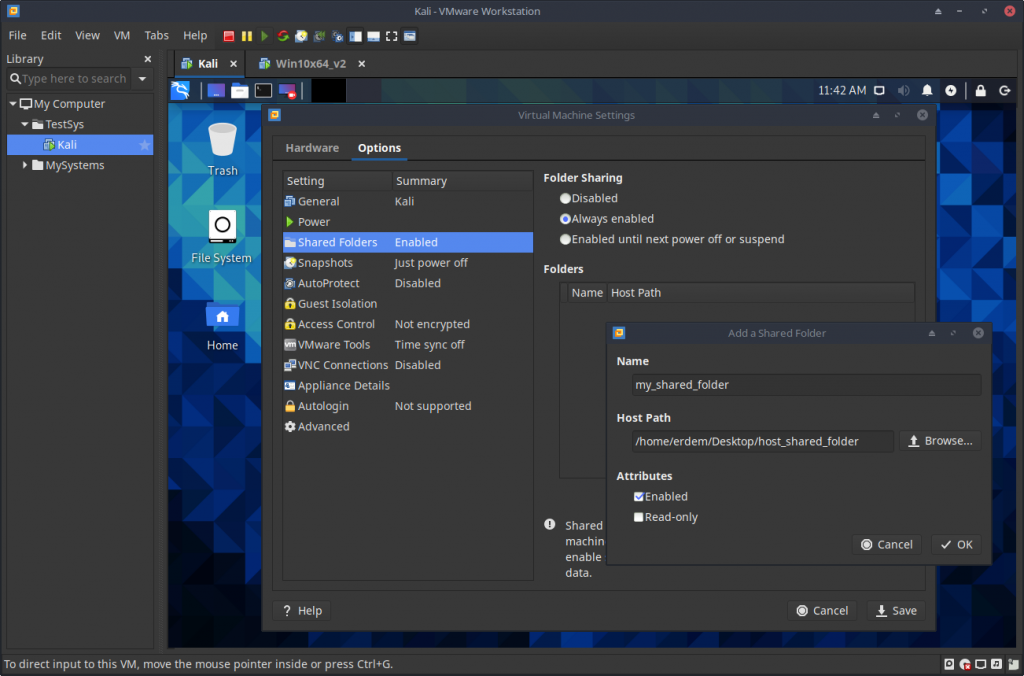
Task: Click the green Power On play icon
Action: [264, 36]
